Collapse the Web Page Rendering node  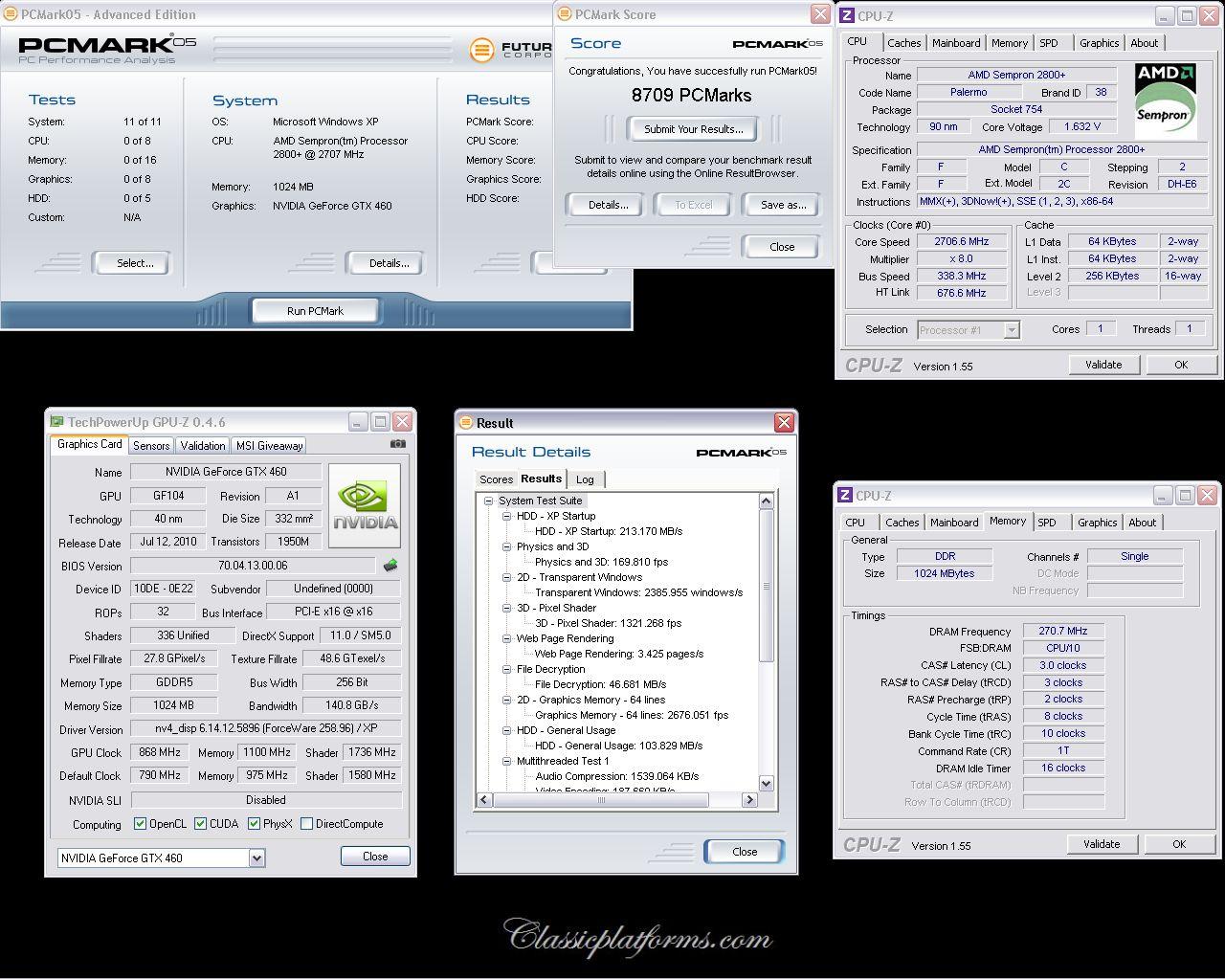coord(507,638)
